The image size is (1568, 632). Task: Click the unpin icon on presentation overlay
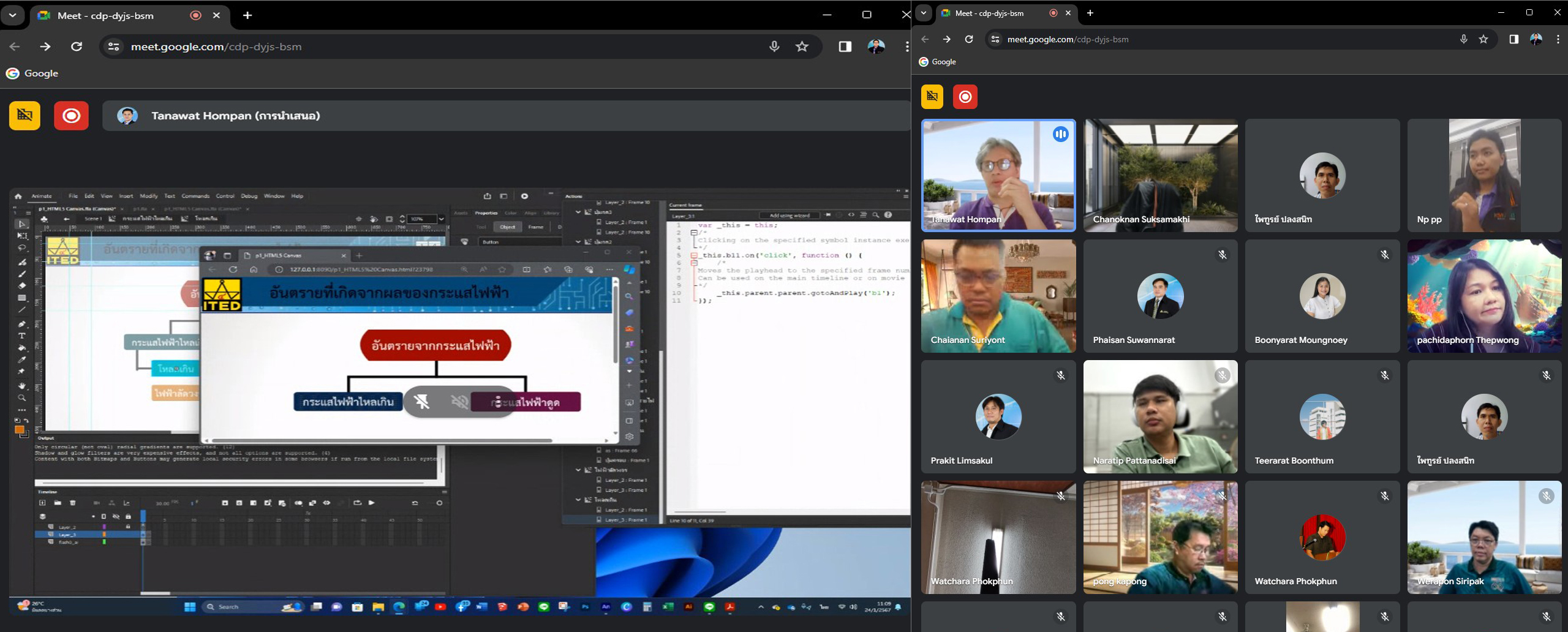coord(421,402)
